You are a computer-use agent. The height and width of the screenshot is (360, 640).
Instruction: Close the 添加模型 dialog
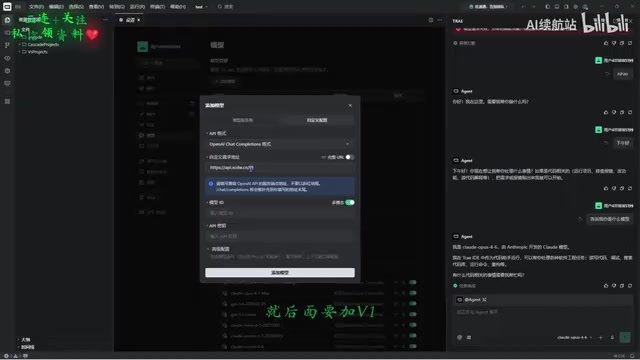350,105
